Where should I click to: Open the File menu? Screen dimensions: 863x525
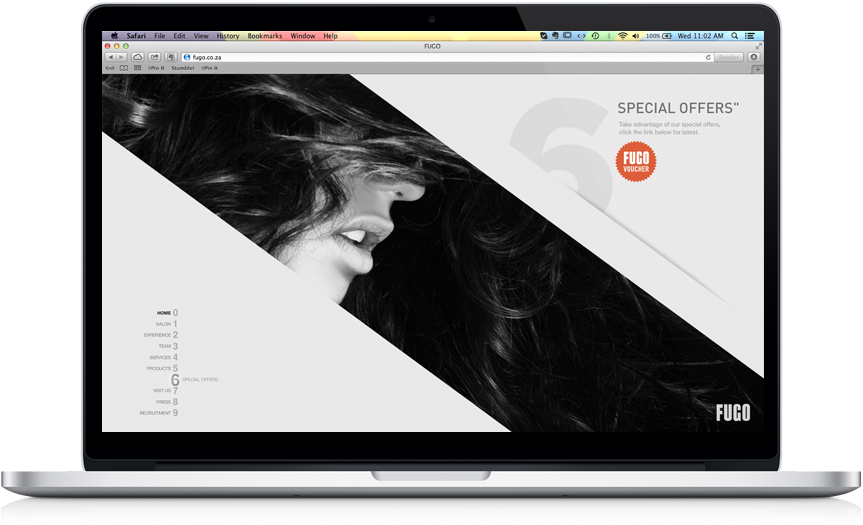pos(160,36)
